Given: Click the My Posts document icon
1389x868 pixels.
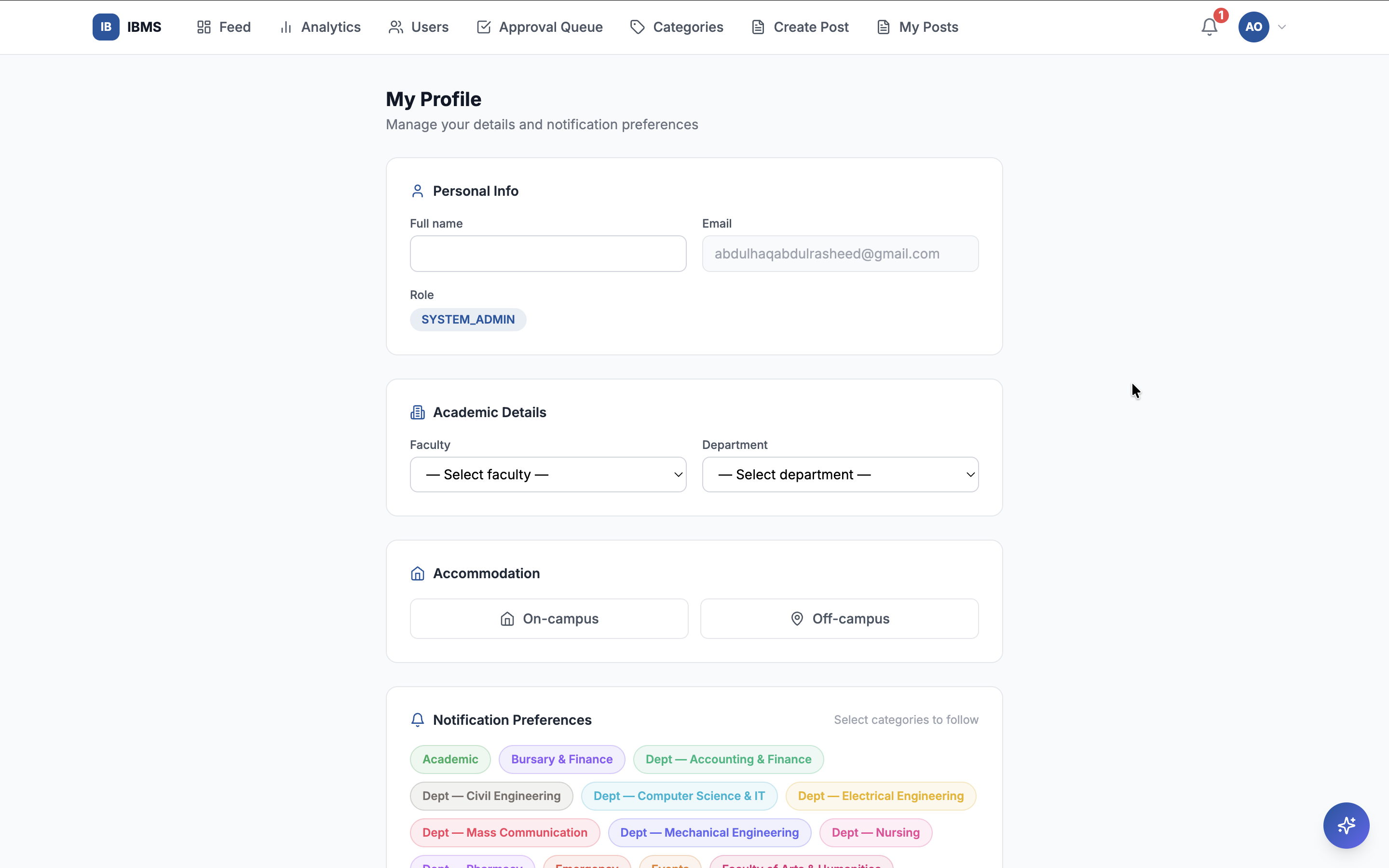Looking at the screenshot, I should click(x=884, y=27).
